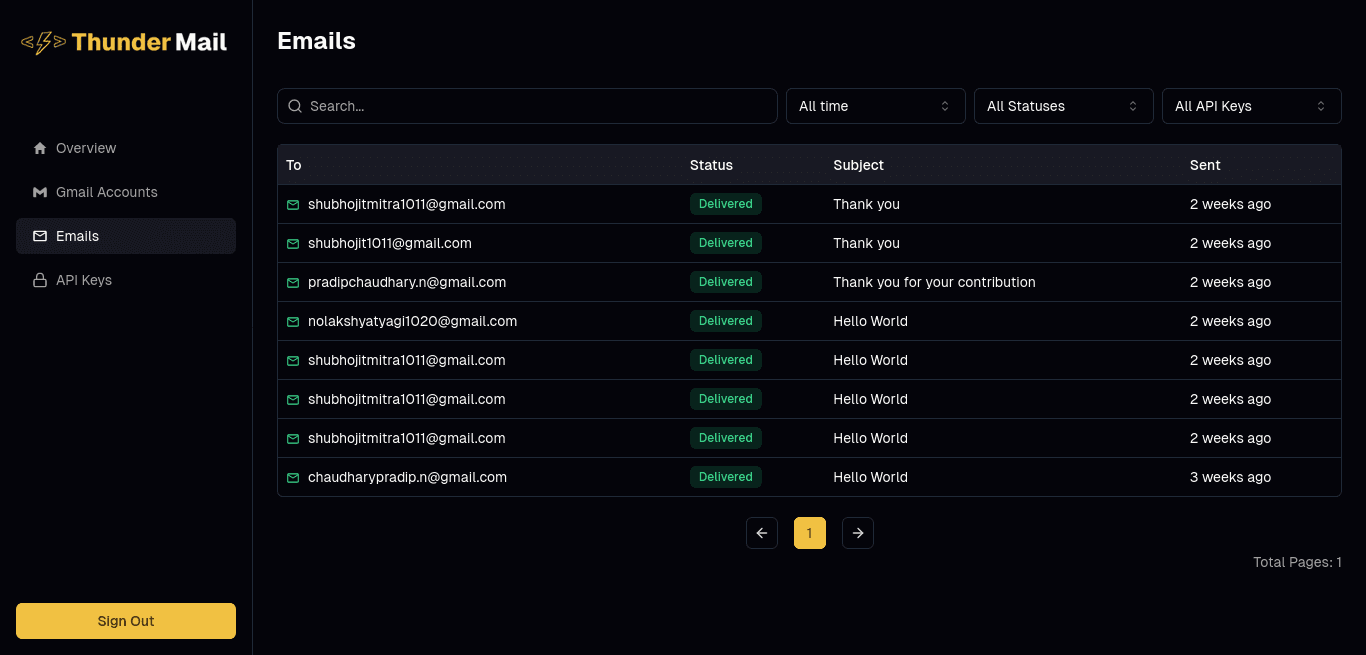This screenshot has width=1366, height=655.
Task: Open the All time filter dropdown
Action: (875, 105)
